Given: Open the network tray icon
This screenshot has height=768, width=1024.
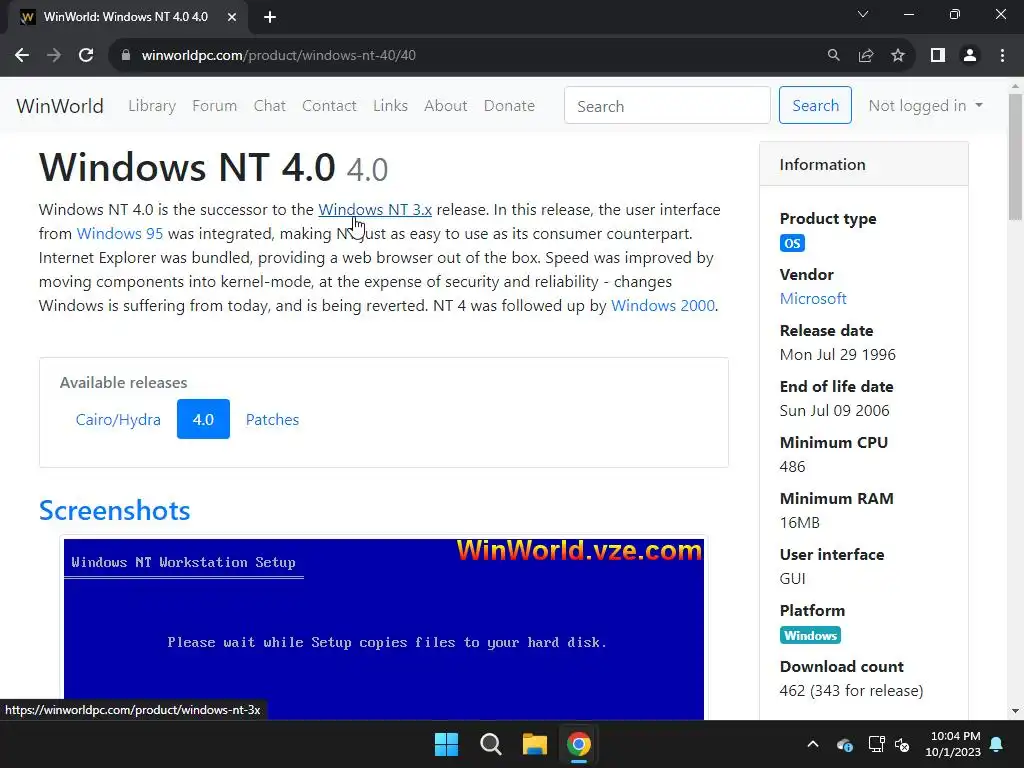Looking at the screenshot, I should 876,744.
